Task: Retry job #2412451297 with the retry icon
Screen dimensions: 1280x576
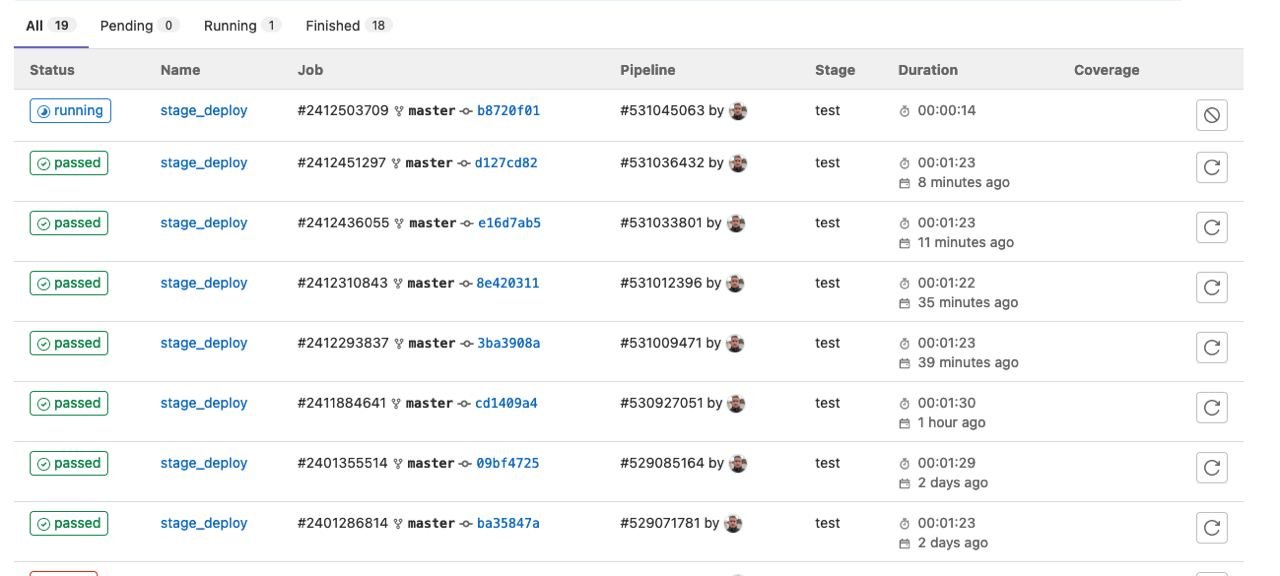Action: [x=1211, y=167]
